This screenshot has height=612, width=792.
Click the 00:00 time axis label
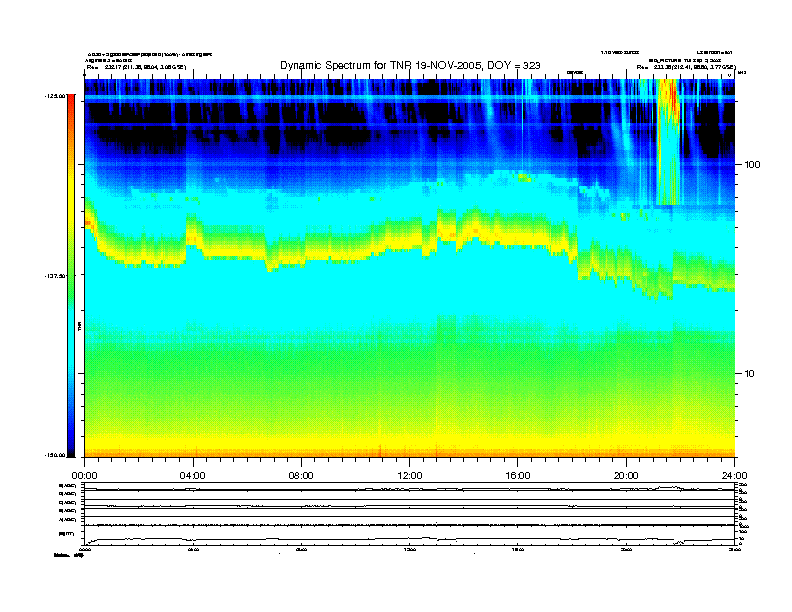tap(84, 476)
